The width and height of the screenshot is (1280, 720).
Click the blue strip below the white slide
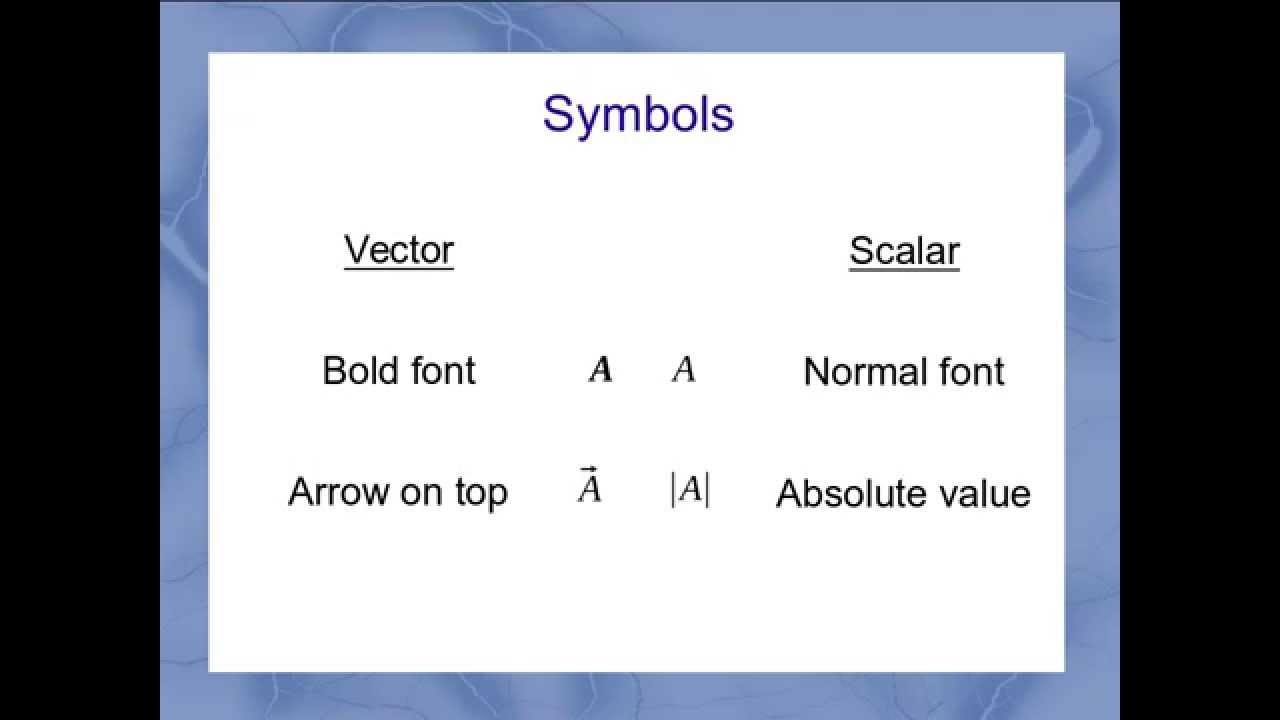(640, 696)
